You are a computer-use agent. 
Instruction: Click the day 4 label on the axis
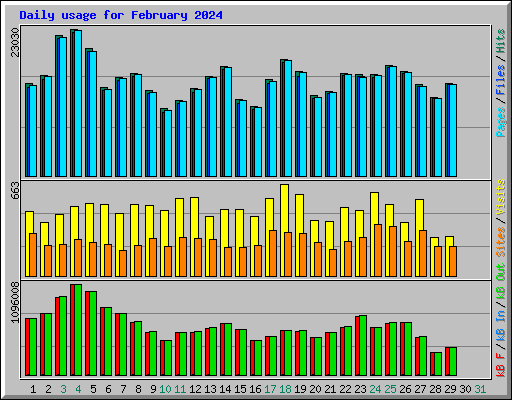click(x=78, y=389)
